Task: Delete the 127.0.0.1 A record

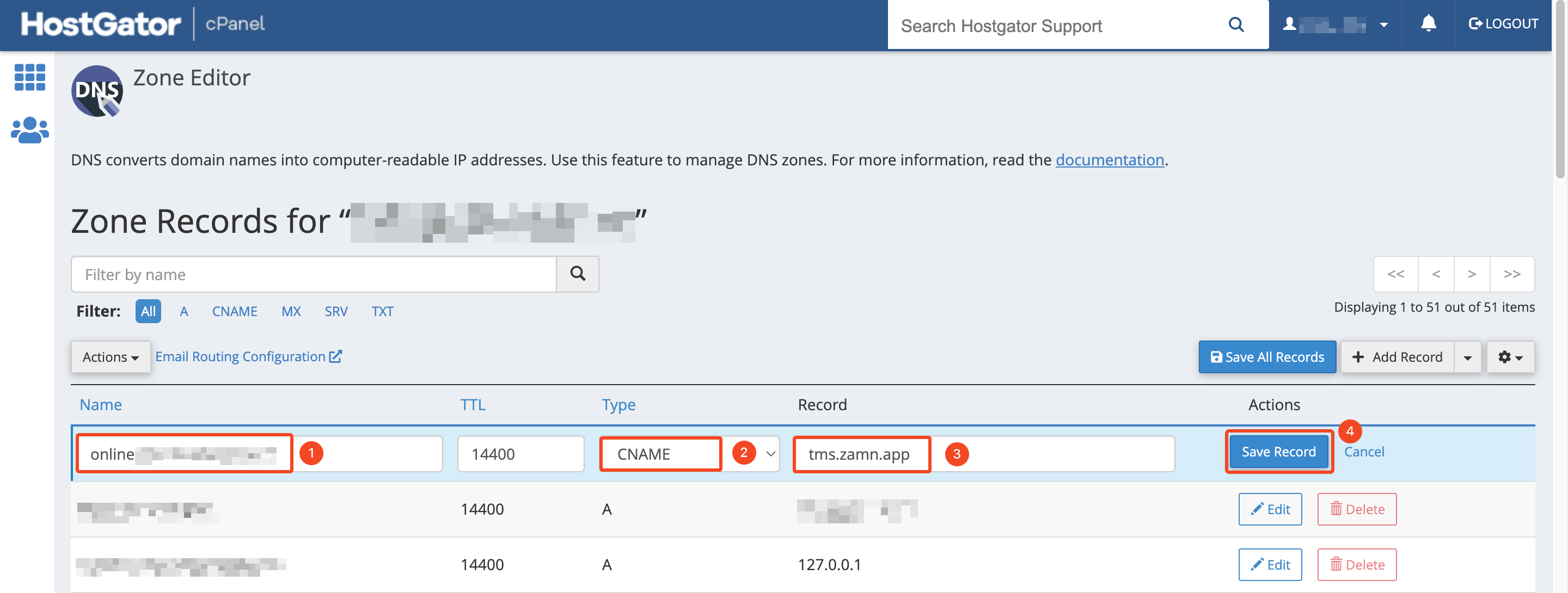Action: pos(1357,565)
